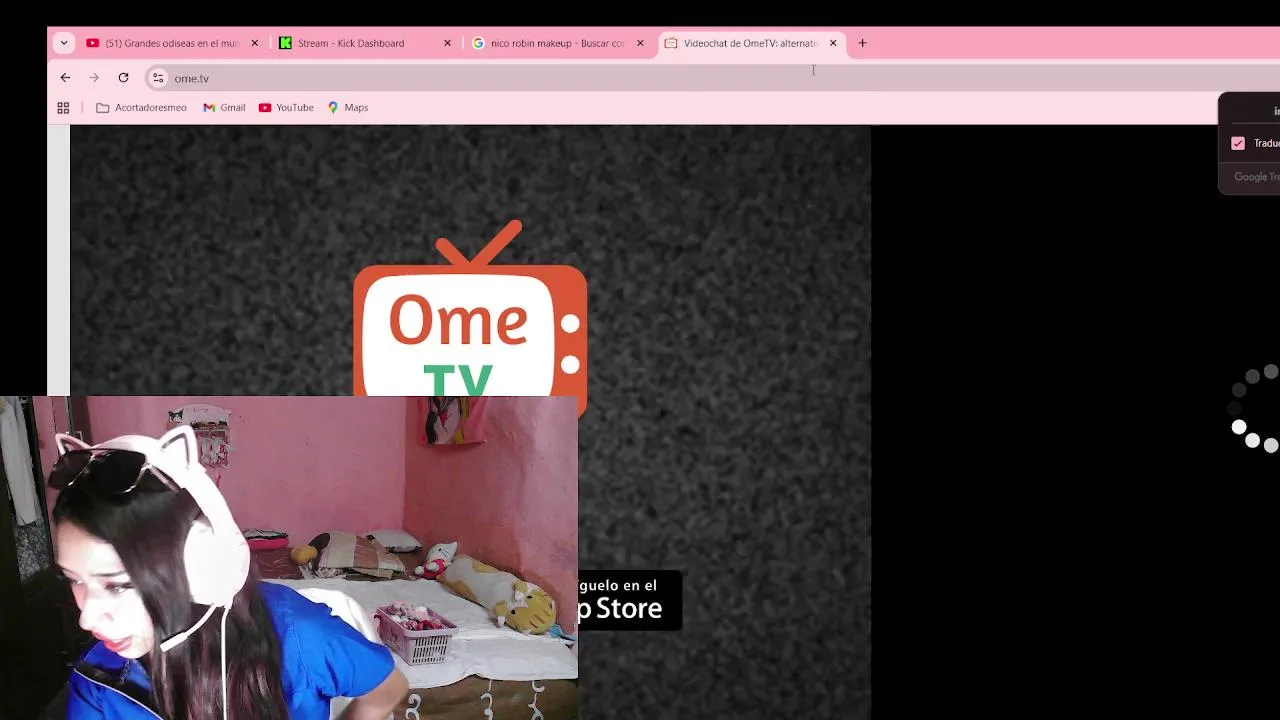This screenshot has height=720, width=1280.
Task: Switch to the nico robin makeup Google tab
Action: 558,43
